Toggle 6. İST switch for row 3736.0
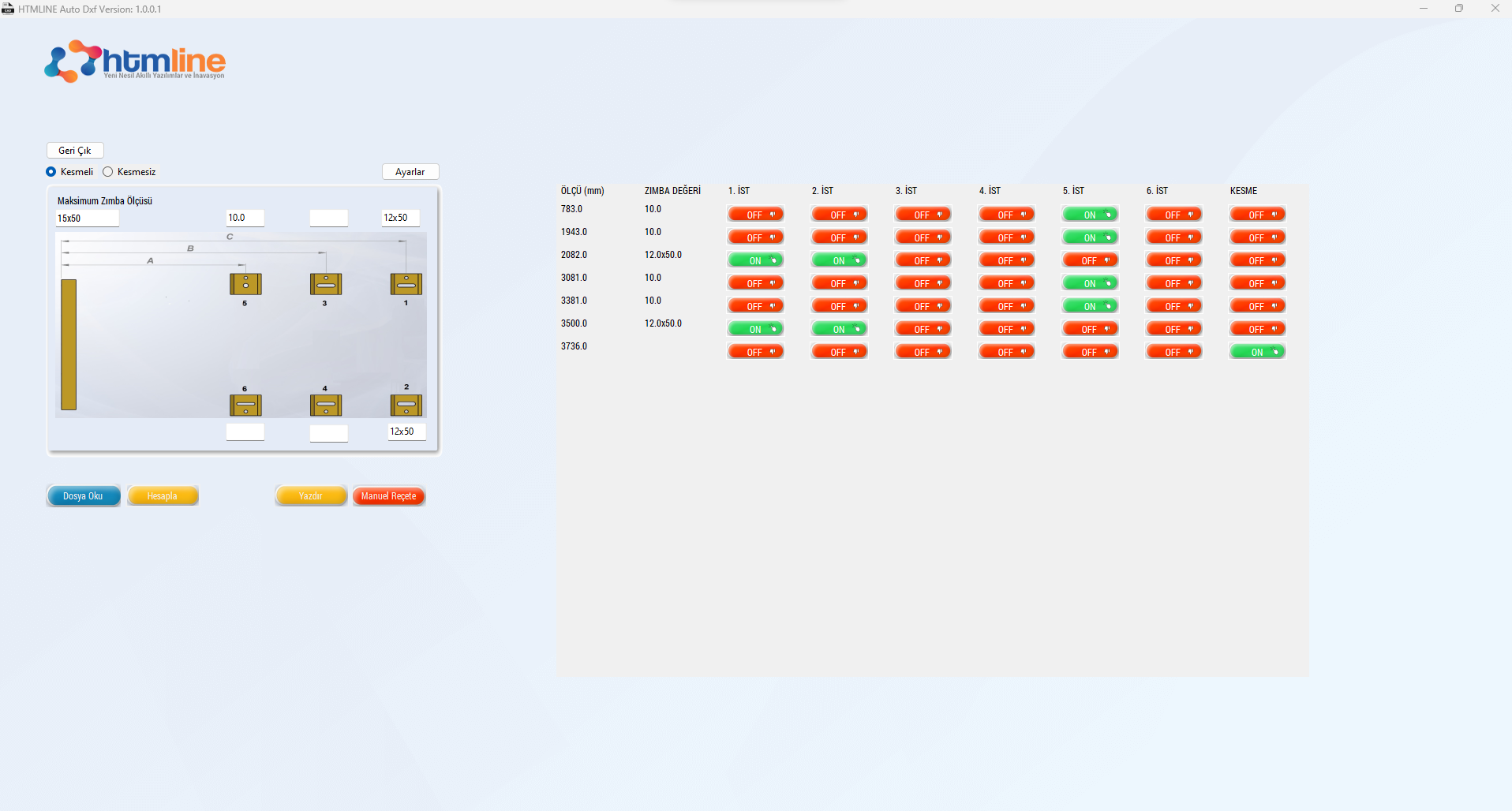This screenshot has height=811, width=1512. pyautogui.click(x=1173, y=352)
